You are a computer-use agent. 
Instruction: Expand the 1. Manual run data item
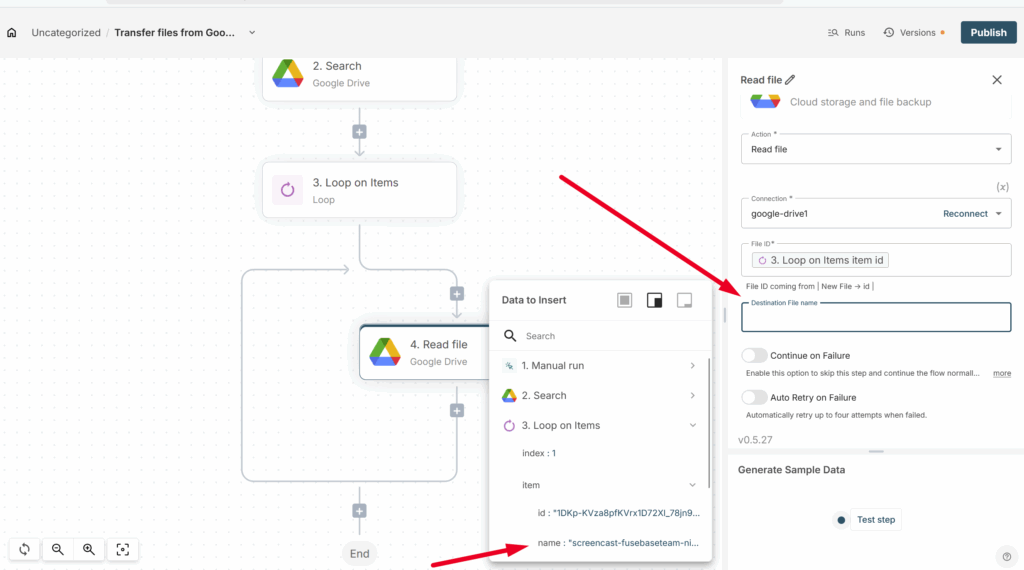pos(692,366)
